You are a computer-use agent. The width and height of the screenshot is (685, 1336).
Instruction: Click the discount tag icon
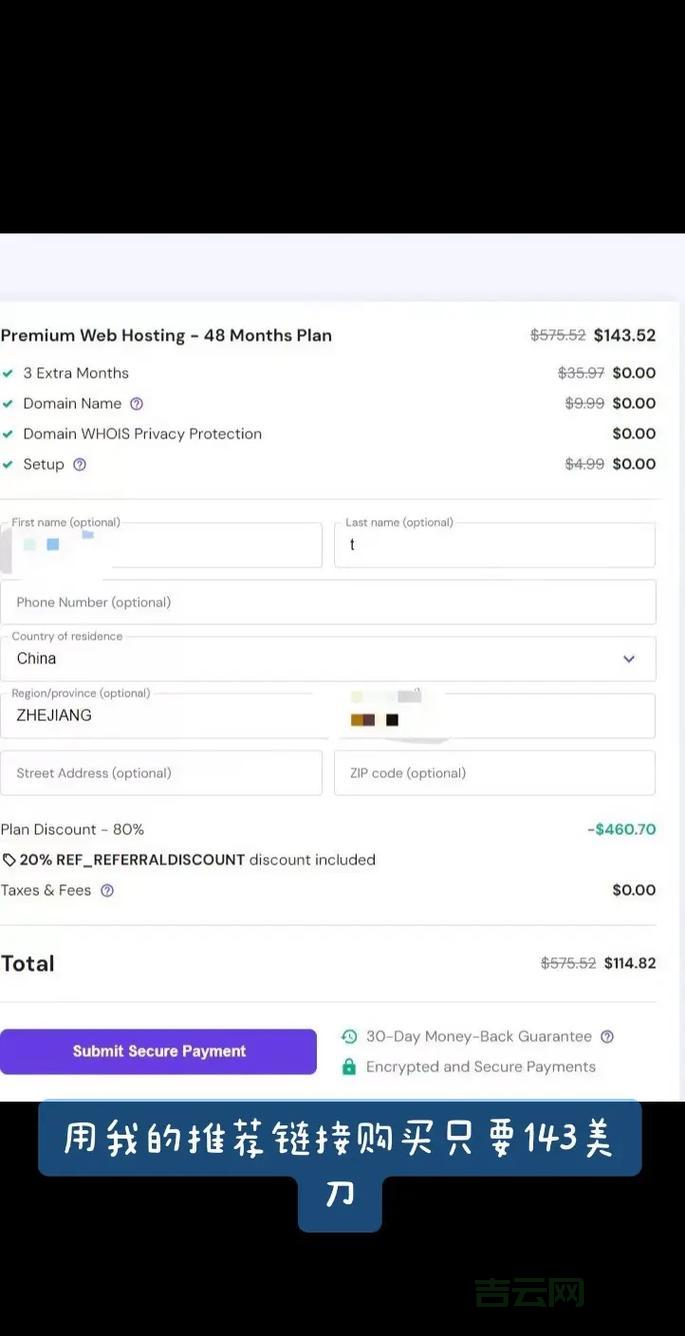(9, 860)
